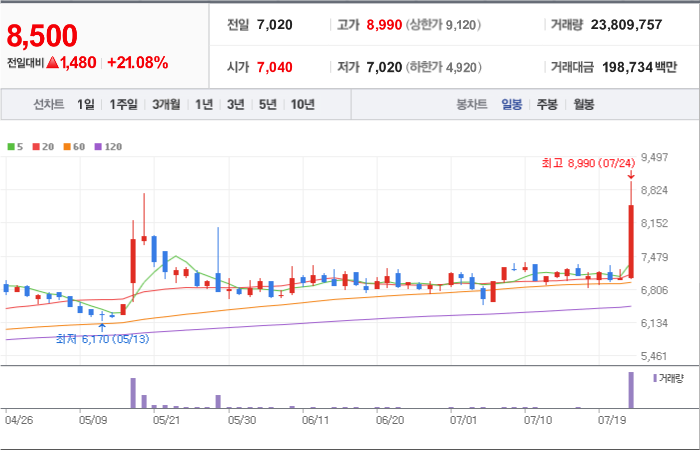Click the 05/09 date axis label
This screenshot has width=700, height=450.
[x=93, y=420]
